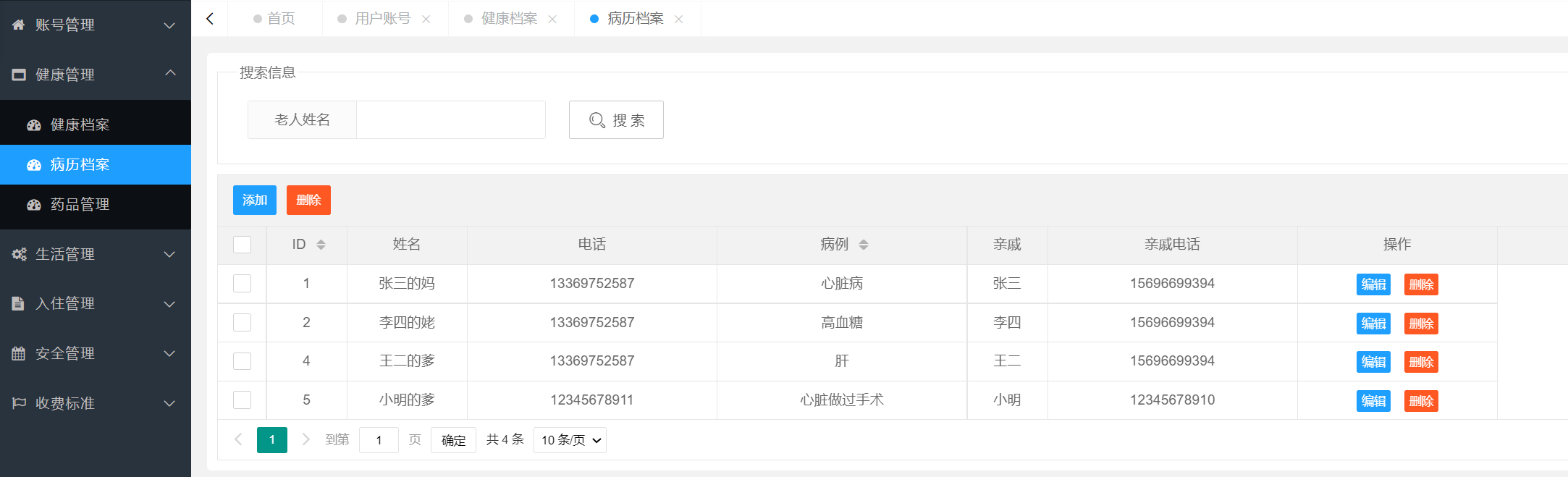Sort table by 病例 column arrows

pos(863,245)
